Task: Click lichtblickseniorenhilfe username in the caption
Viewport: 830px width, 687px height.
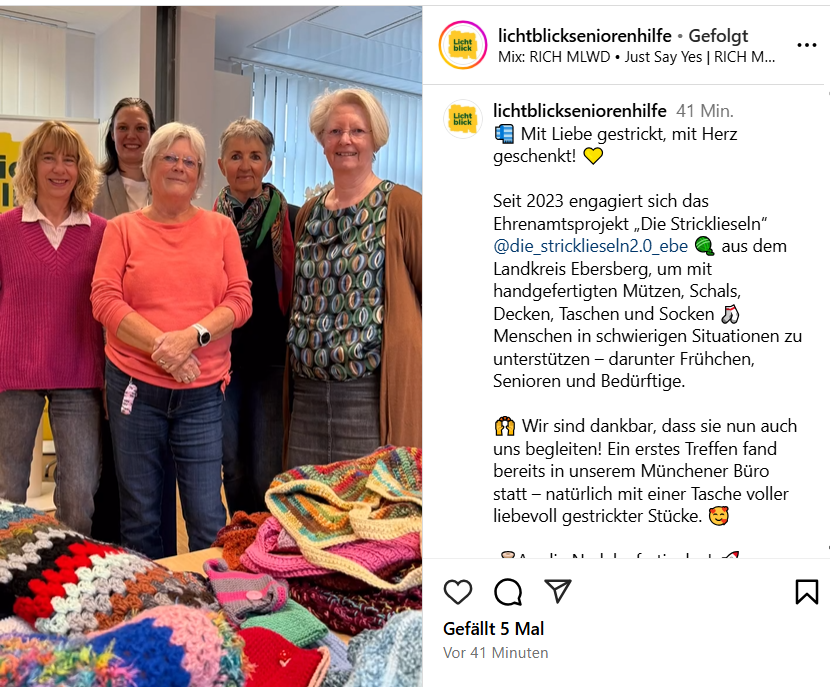Action: click(x=580, y=111)
